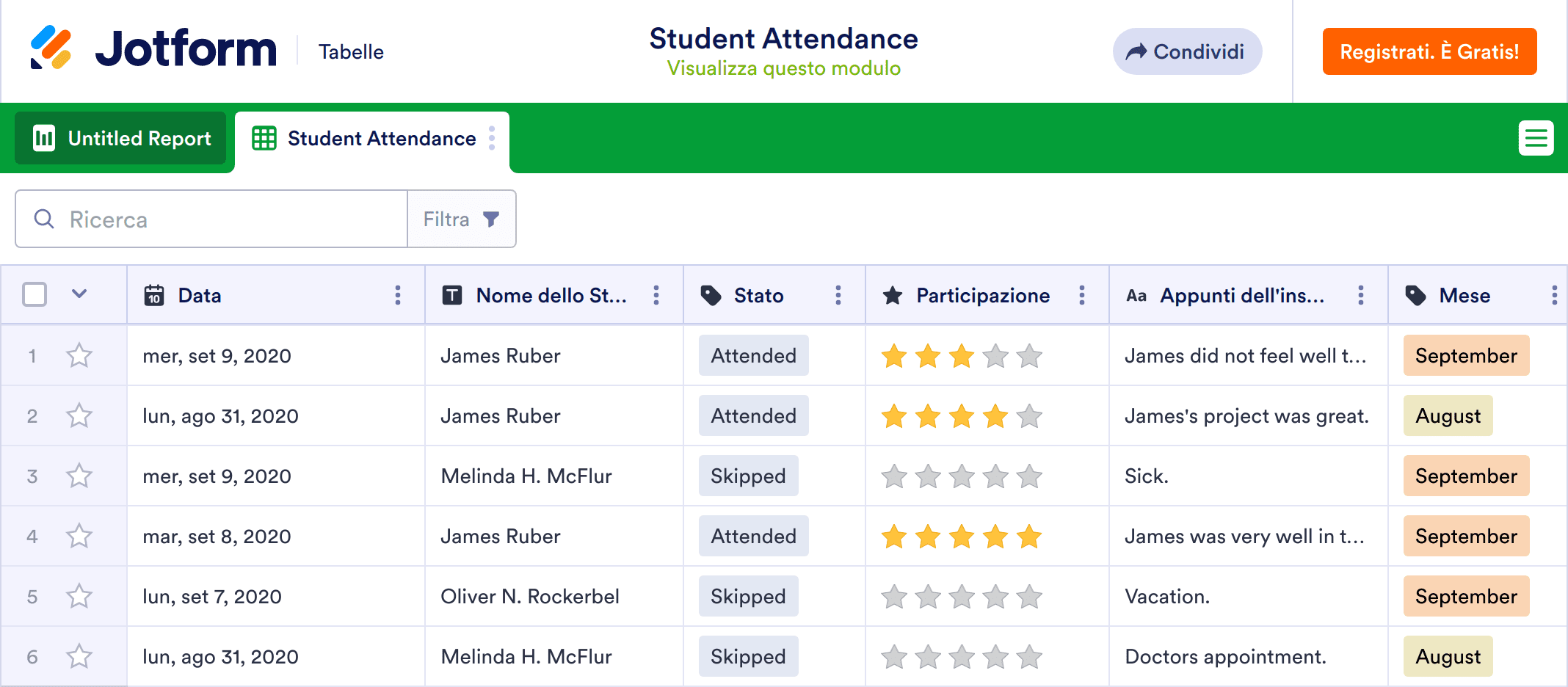This screenshot has height=687, width=1568.
Task: Open Participazione column options menu
Action: tap(1082, 295)
